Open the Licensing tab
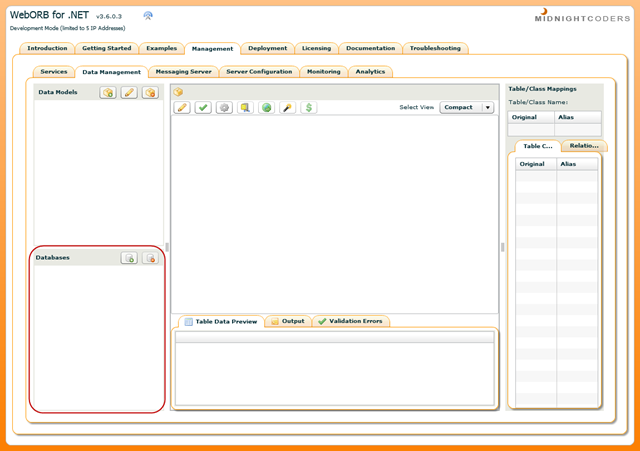The image size is (640, 451). pos(316,48)
